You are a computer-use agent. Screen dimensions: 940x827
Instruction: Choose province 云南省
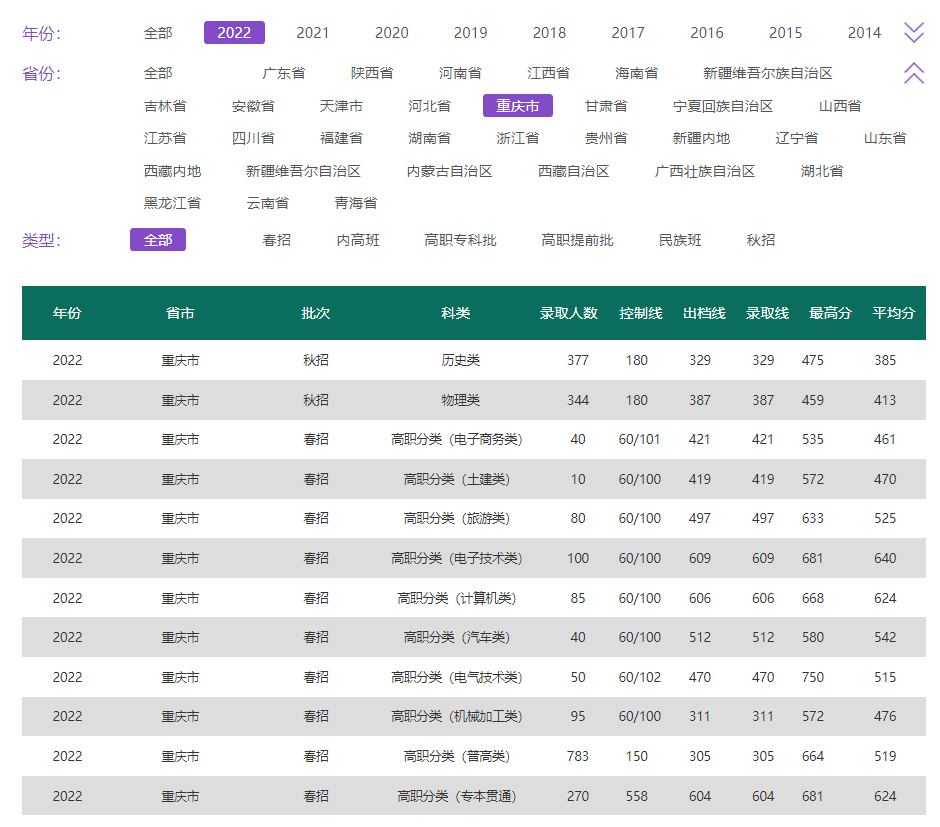[267, 203]
